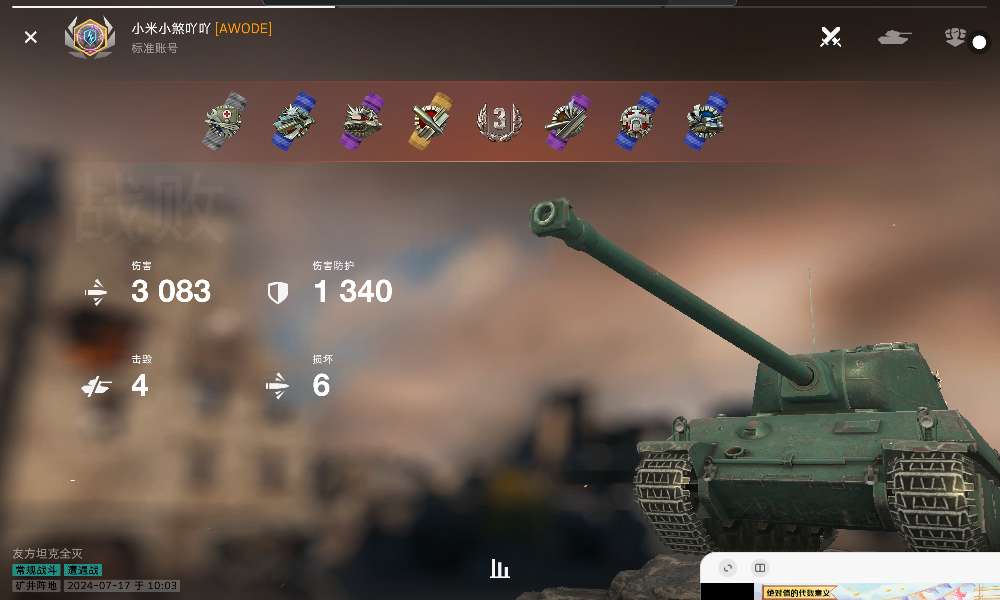Click the refresh arrows icon in overlay window
This screenshot has width=1000, height=600.
(728, 567)
